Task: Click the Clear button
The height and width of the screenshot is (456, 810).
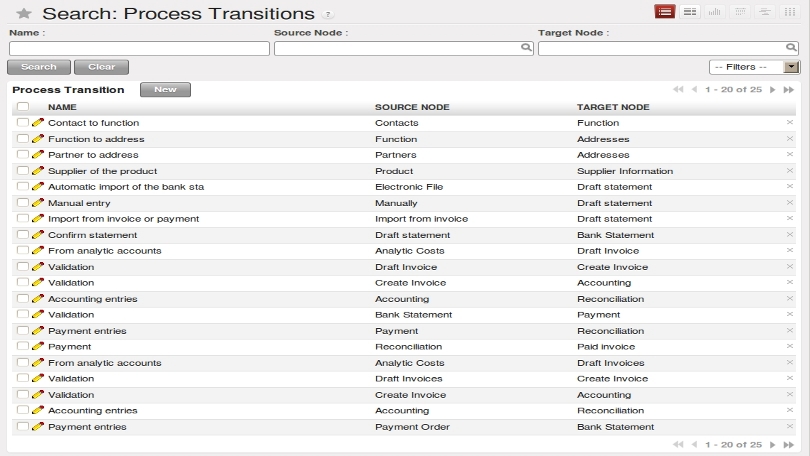Action: [101, 67]
